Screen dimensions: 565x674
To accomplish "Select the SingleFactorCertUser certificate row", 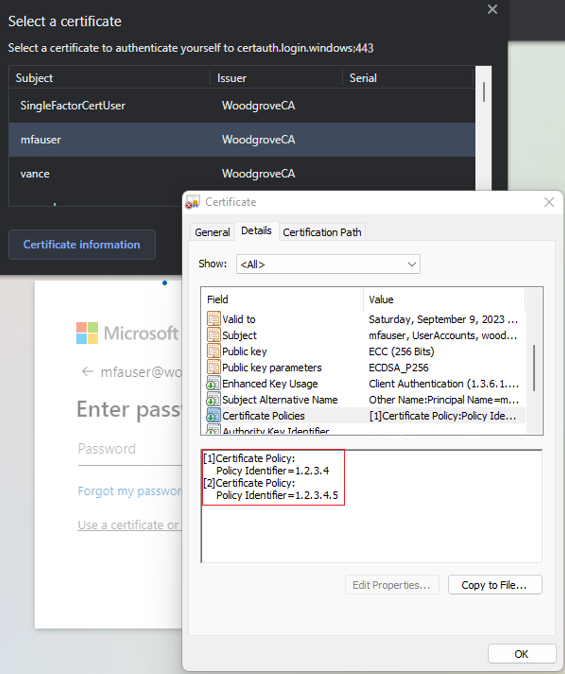I will pyautogui.click(x=242, y=106).
